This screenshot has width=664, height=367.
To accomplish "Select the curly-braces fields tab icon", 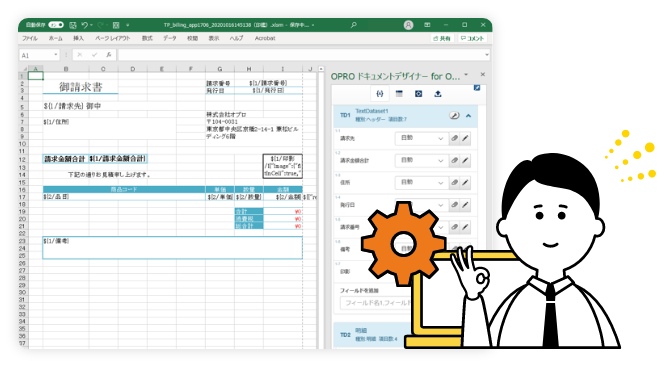I will (x=380, y=94).
